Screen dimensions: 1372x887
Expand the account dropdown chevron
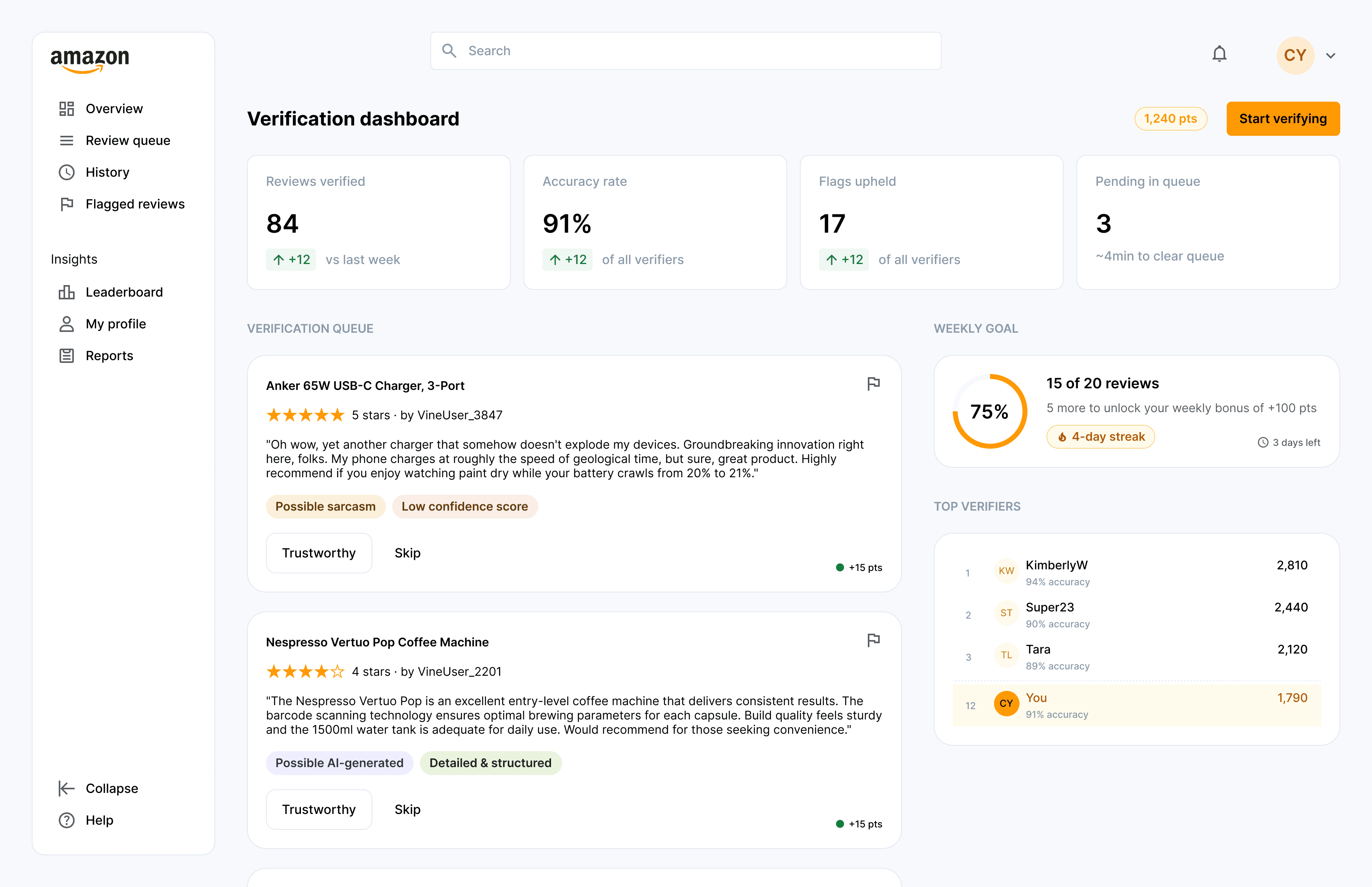click(1331, 56)
